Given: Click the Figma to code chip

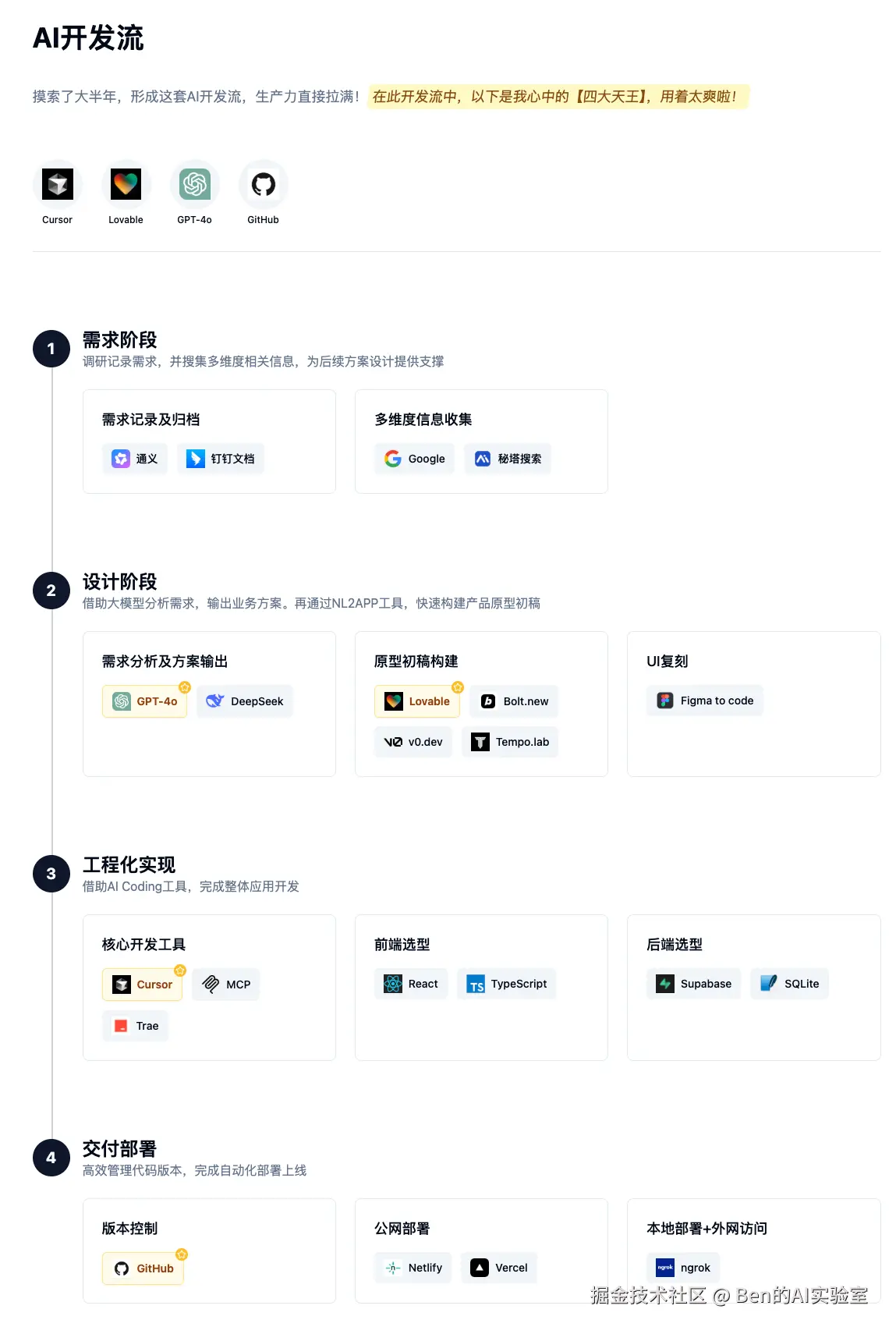Looking at the screenshot, I should click(705, 701).
